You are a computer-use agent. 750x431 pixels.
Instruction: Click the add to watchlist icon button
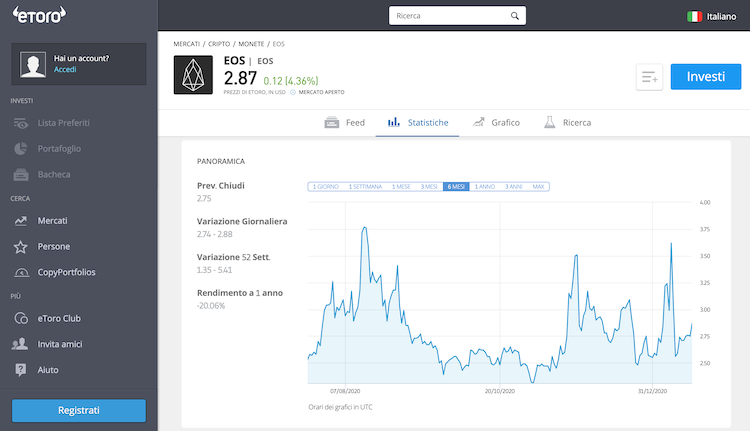649,77
